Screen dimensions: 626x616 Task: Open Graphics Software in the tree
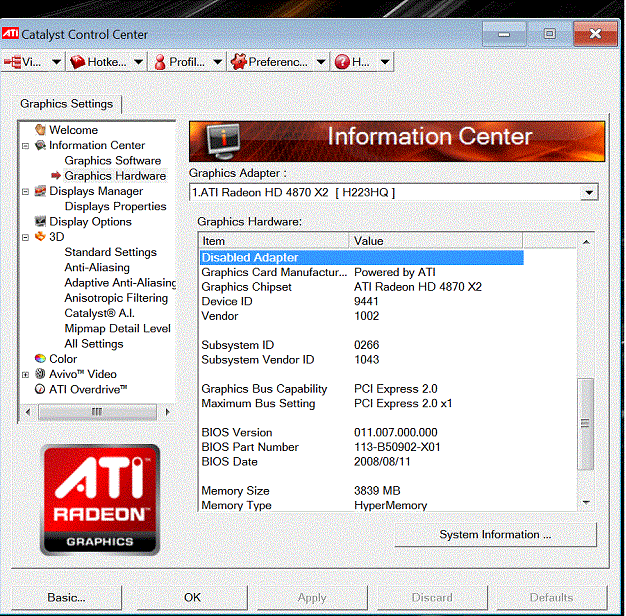click(113, 160)
